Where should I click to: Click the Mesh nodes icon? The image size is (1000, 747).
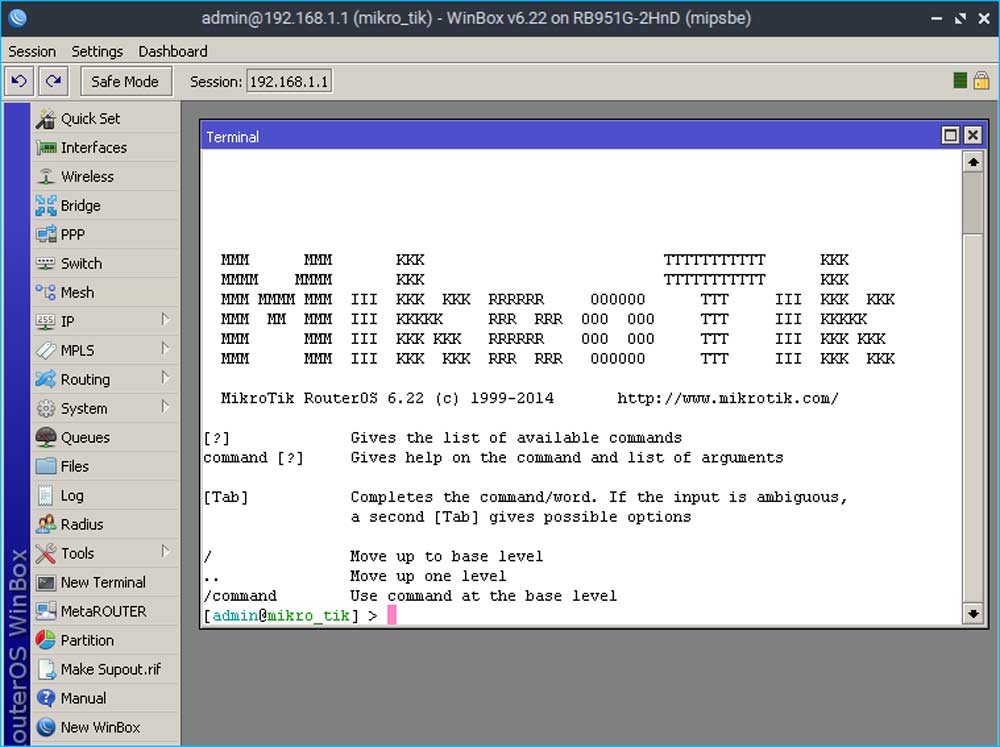[x=46, y=292]
